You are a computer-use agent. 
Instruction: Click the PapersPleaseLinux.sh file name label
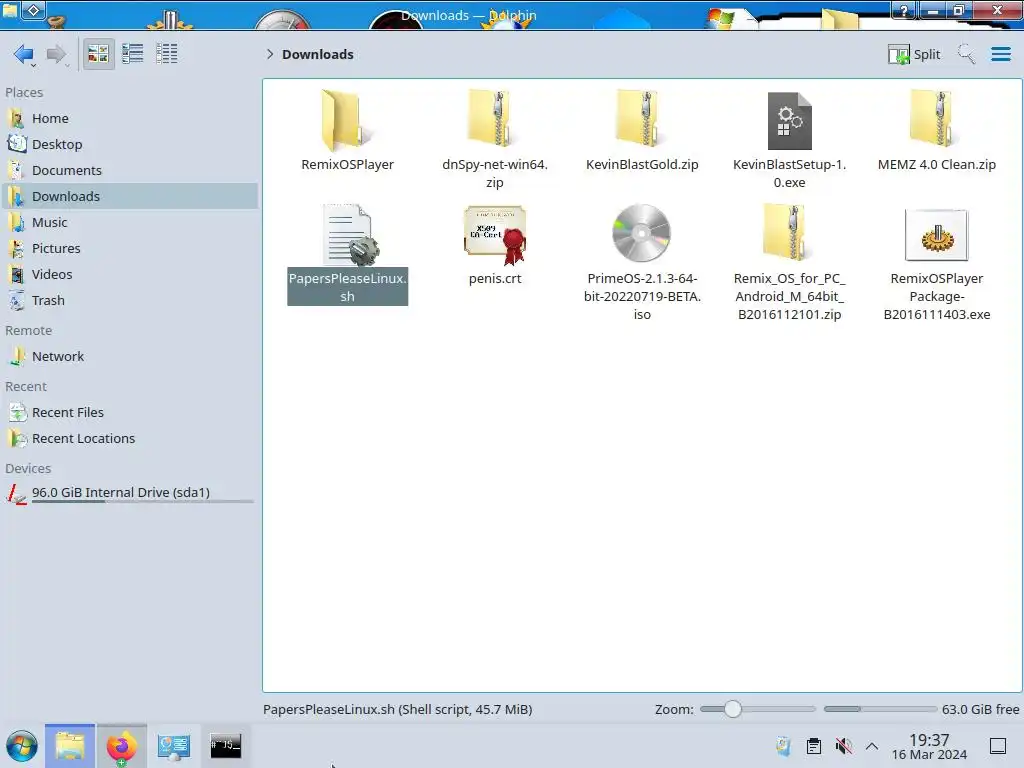(347, 287)
